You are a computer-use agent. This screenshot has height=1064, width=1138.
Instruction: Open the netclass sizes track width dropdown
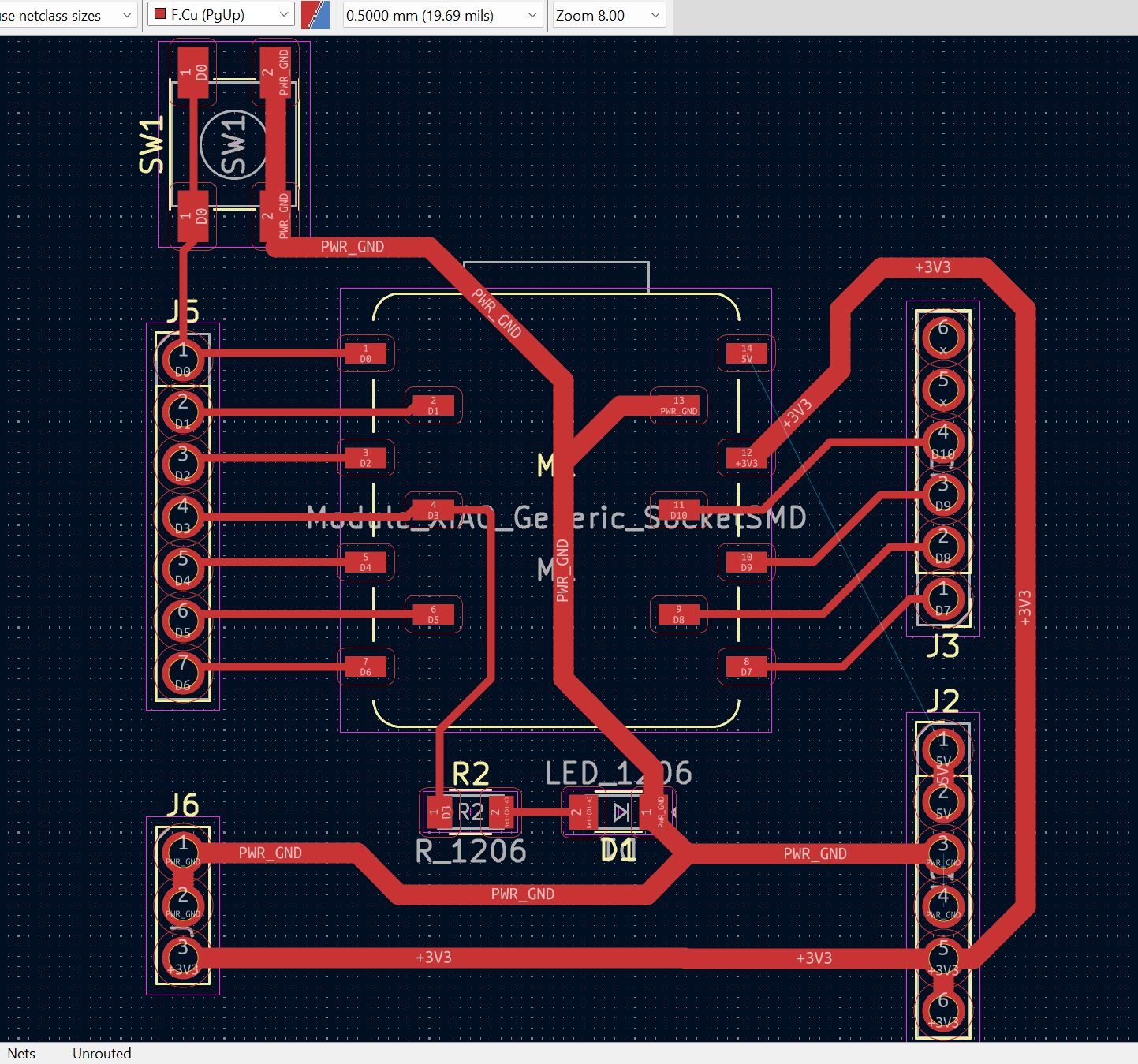coord(69,15)
